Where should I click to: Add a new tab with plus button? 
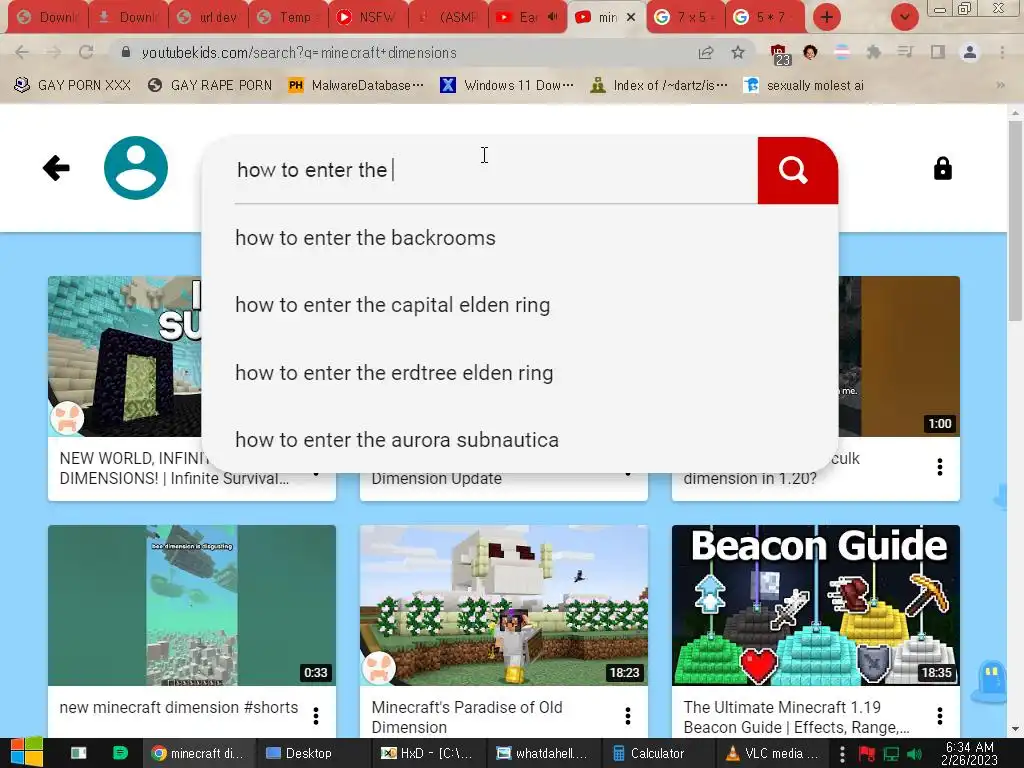(x=827, y=17)
